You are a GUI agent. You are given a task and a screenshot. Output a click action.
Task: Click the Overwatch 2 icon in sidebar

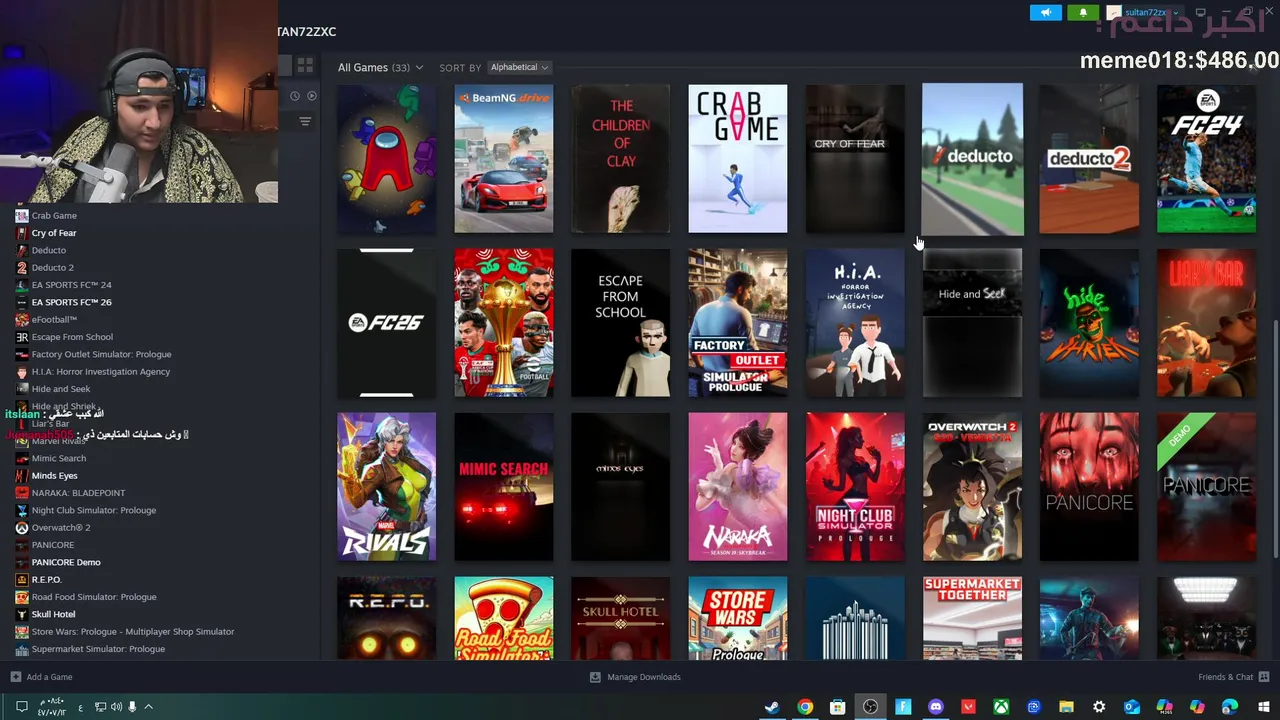(22, 528)
